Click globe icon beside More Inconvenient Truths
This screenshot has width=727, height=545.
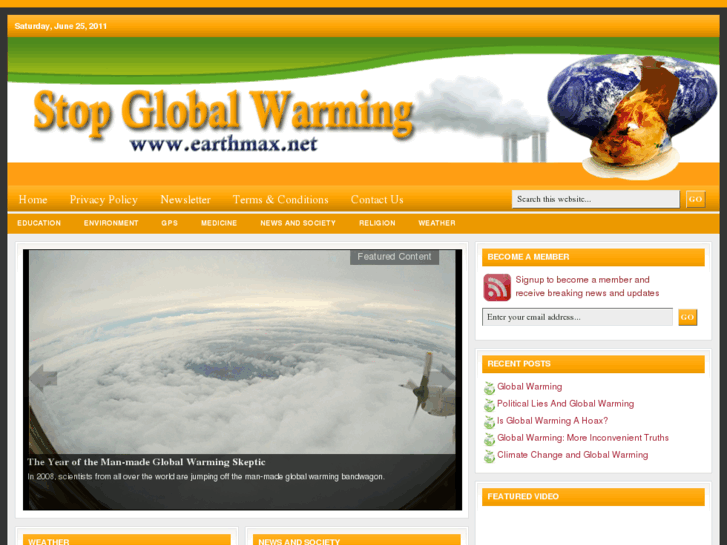(x=489, y=439)
